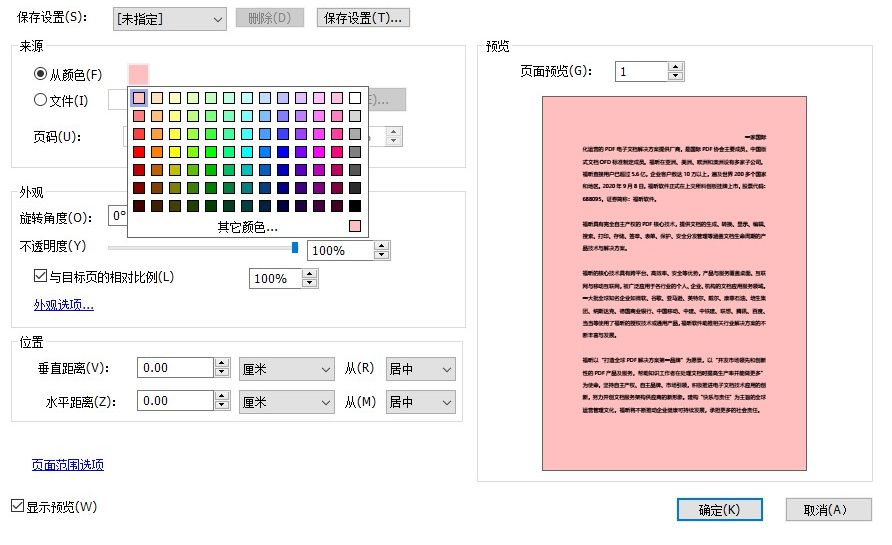
Task: Go to next preview page with up arrow
Action: (675, 67)
